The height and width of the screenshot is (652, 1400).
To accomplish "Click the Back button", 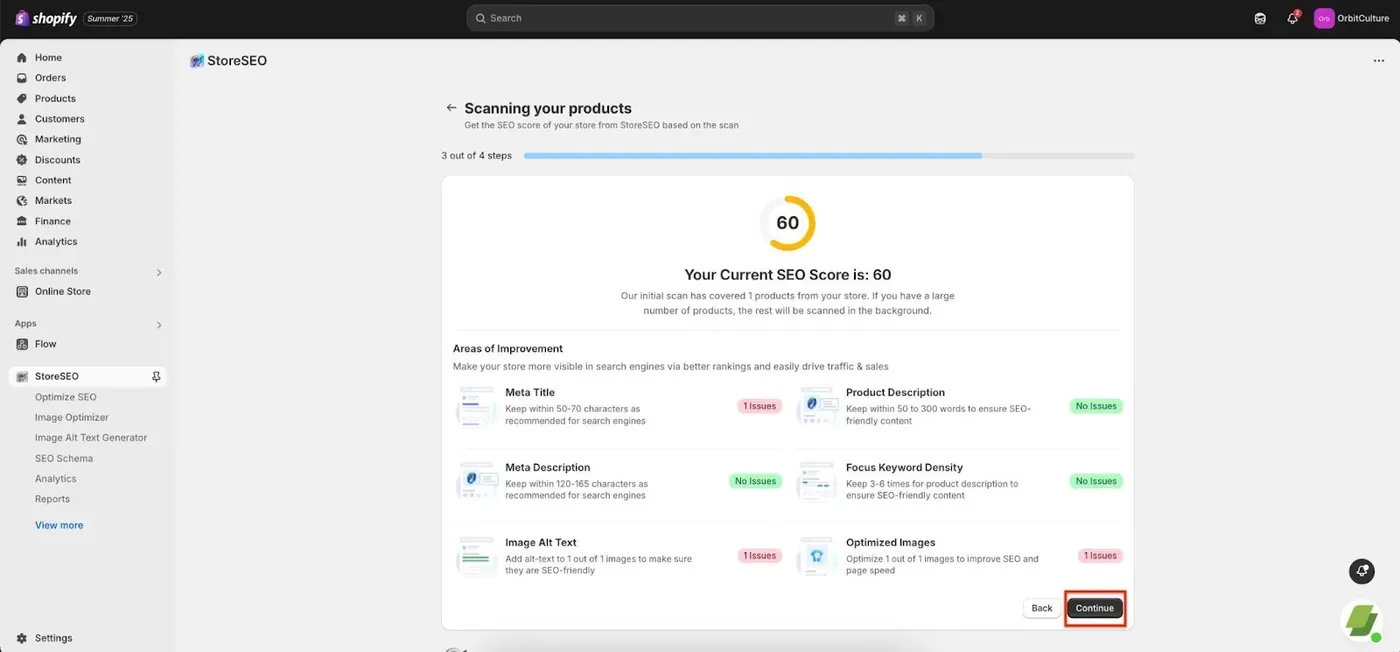I will point(1042,608).
